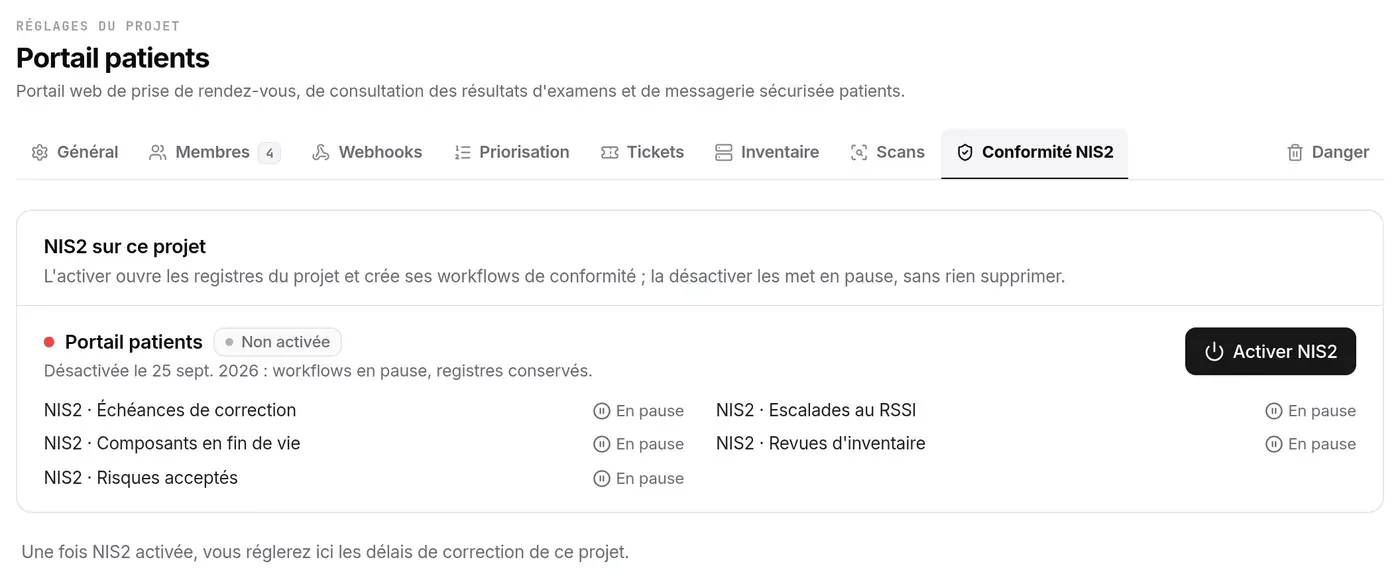Click the power icon in Activer NIS2 button
Viewport: 1400px width, 582px height.
(1214, 352)
